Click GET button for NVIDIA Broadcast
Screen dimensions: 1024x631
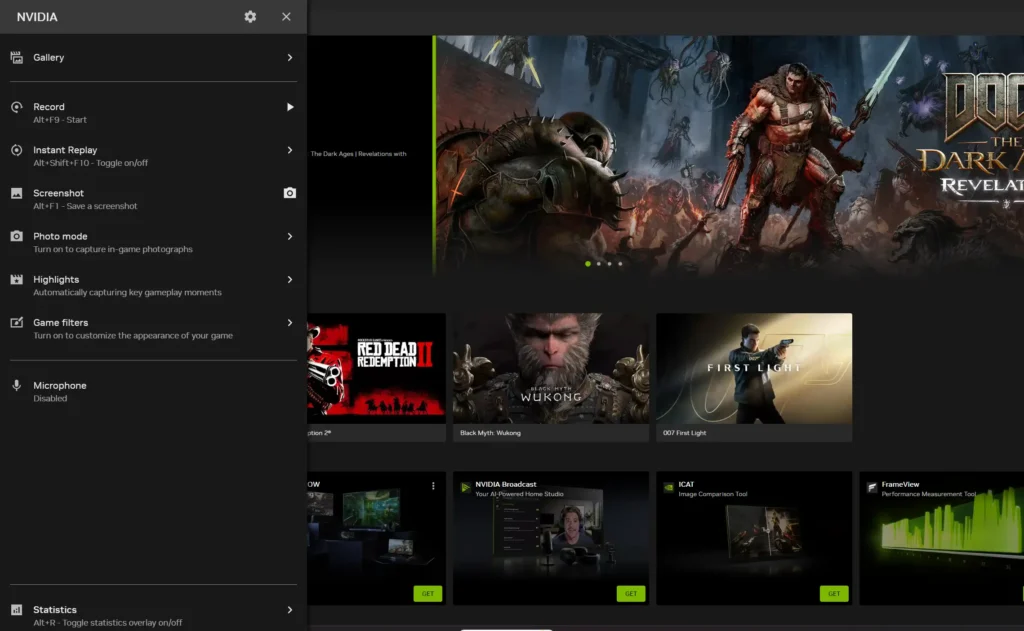click(x=631, y=594)
